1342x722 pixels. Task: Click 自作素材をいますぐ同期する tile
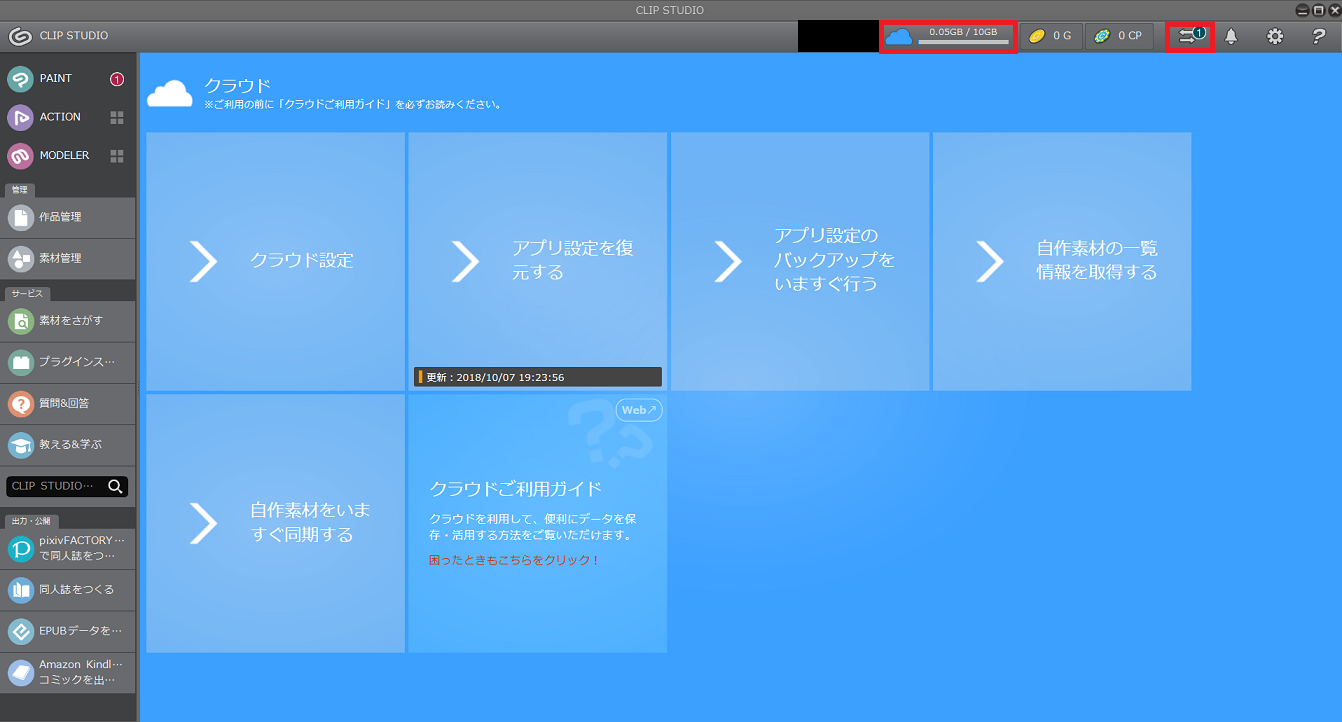coord(276,523)
